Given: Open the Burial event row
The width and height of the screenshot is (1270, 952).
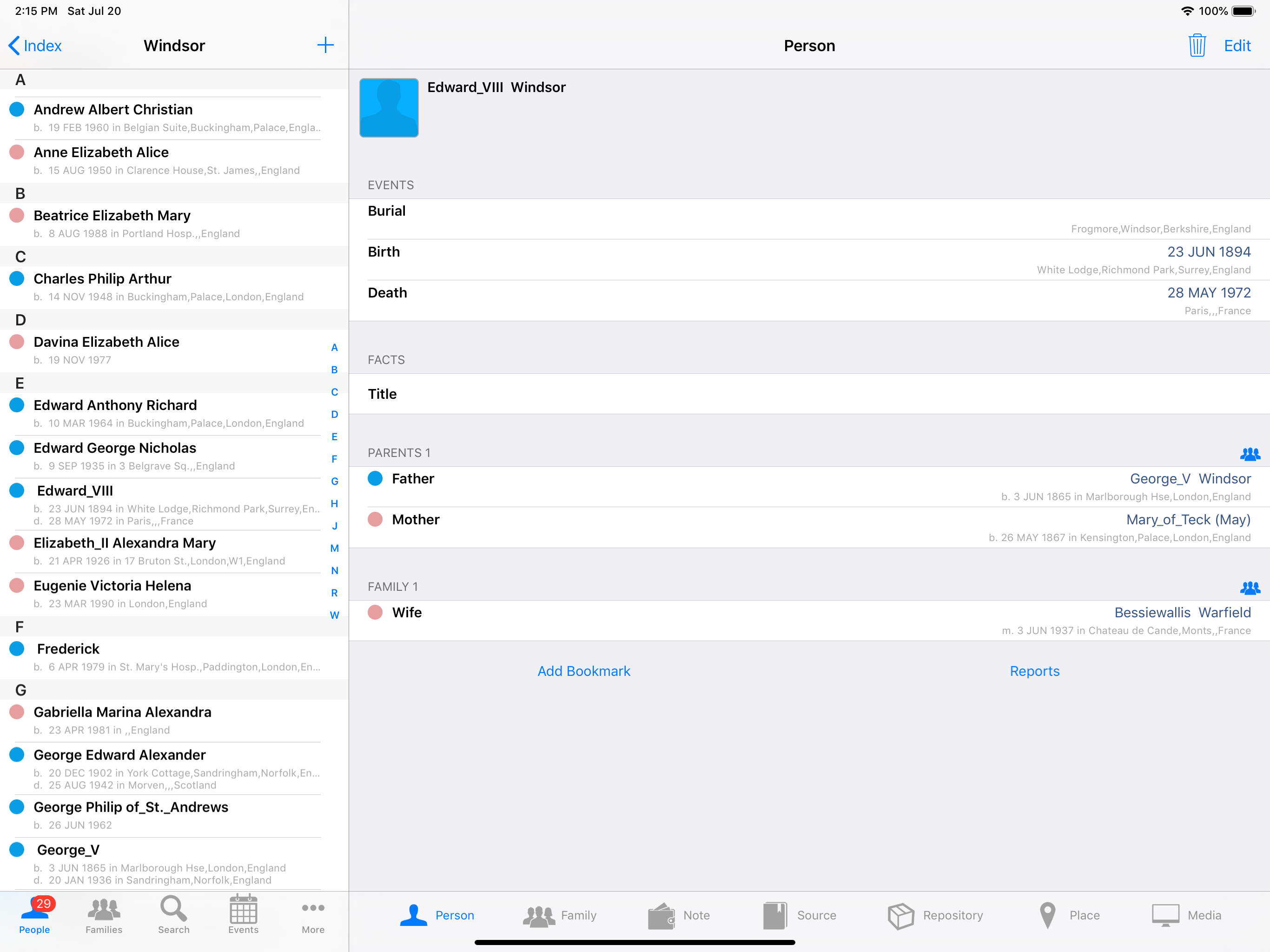Looking at the screenshot, I should 809,219.
